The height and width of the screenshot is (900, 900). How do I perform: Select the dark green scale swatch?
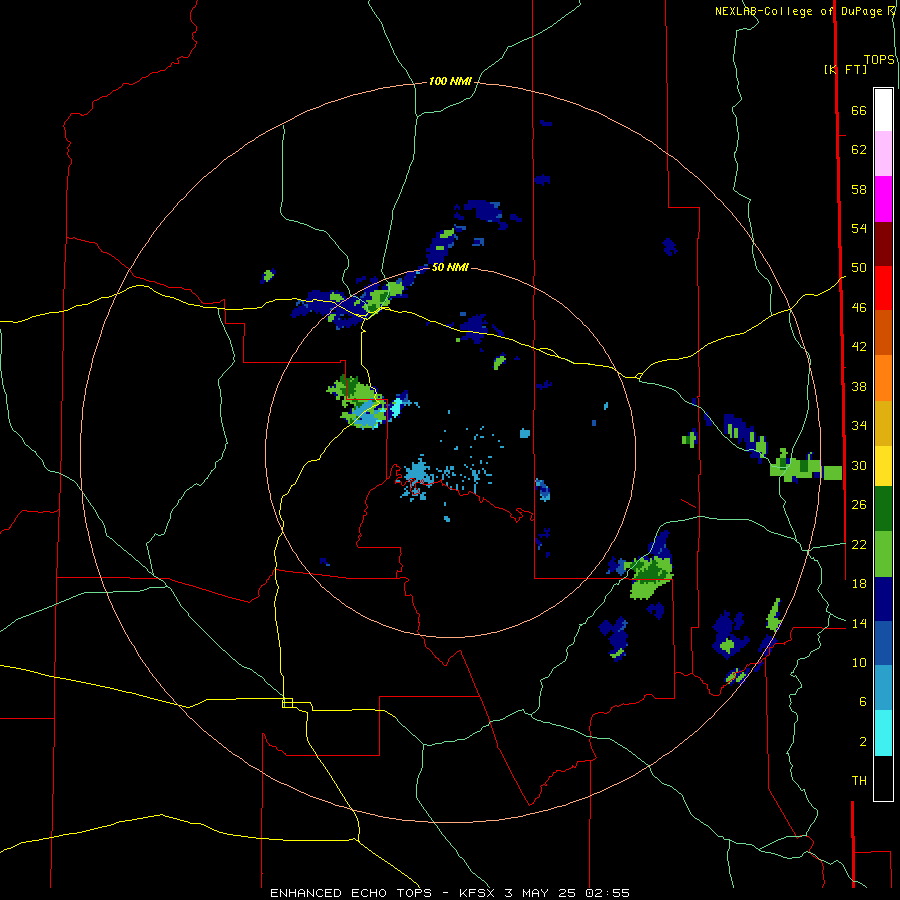883,509
